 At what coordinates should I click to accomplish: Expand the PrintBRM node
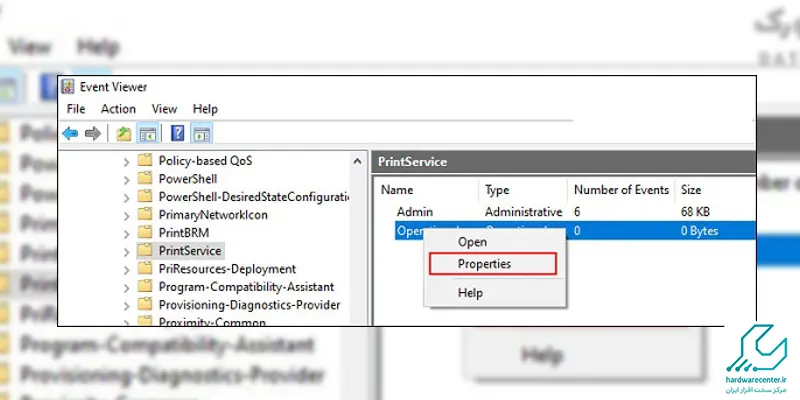[127, 234]
